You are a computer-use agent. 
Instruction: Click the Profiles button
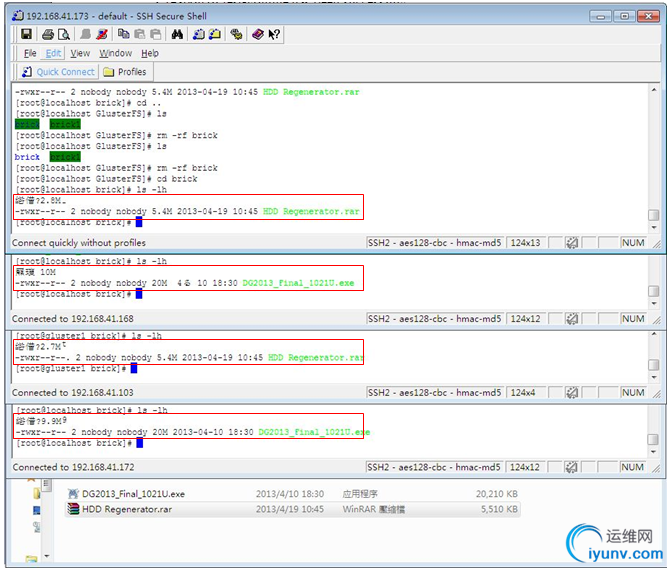(125, 72)
